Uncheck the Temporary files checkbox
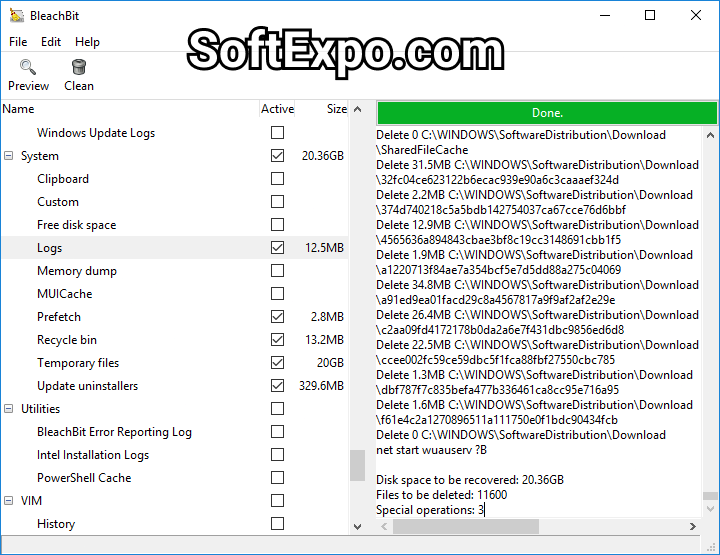 point(277,362)
